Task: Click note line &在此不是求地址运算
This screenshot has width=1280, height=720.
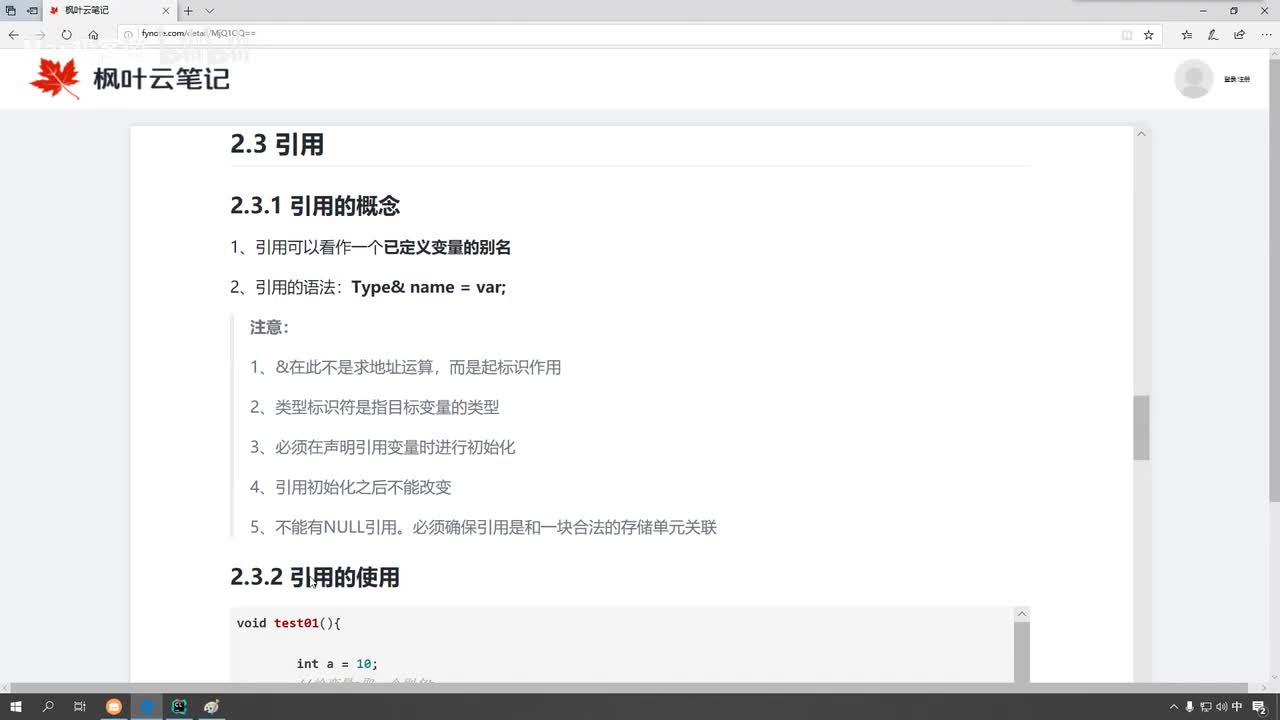Action: pos(405,367)
